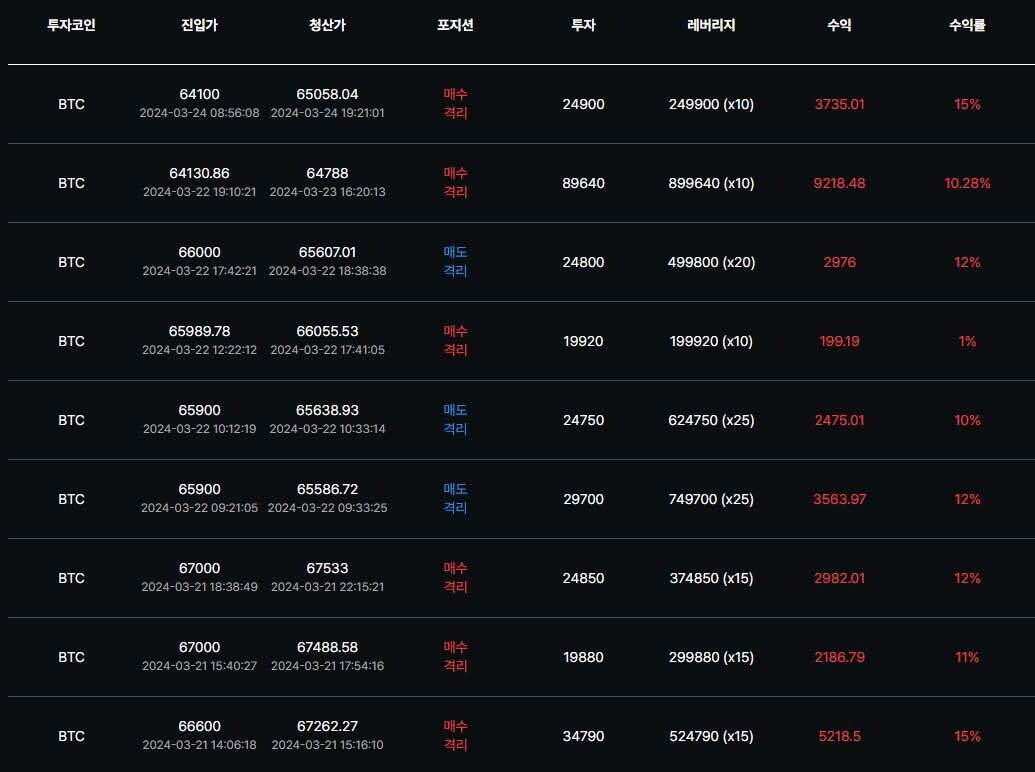
Task: Click the 64130.86 entry price
Action: coord(200,173)
